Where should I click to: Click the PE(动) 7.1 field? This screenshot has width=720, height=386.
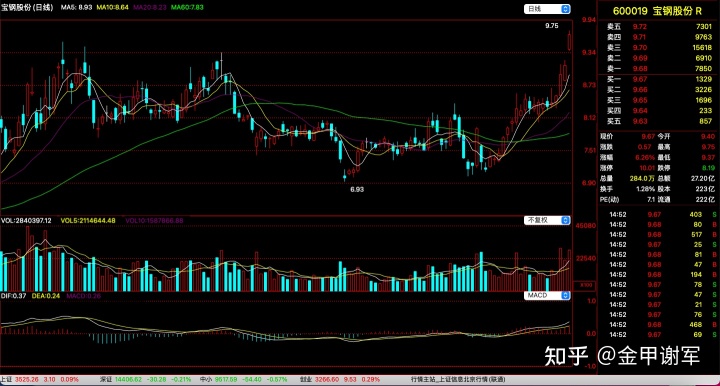627,200
